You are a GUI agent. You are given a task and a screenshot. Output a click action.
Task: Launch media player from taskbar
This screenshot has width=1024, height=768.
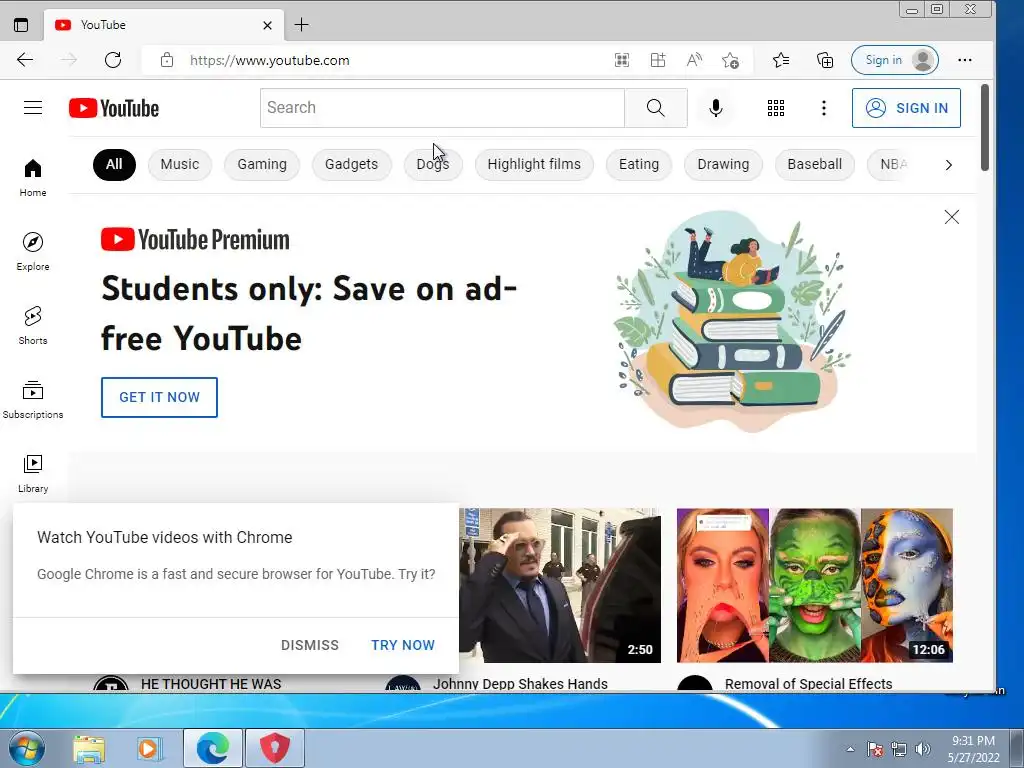point(150,749)
